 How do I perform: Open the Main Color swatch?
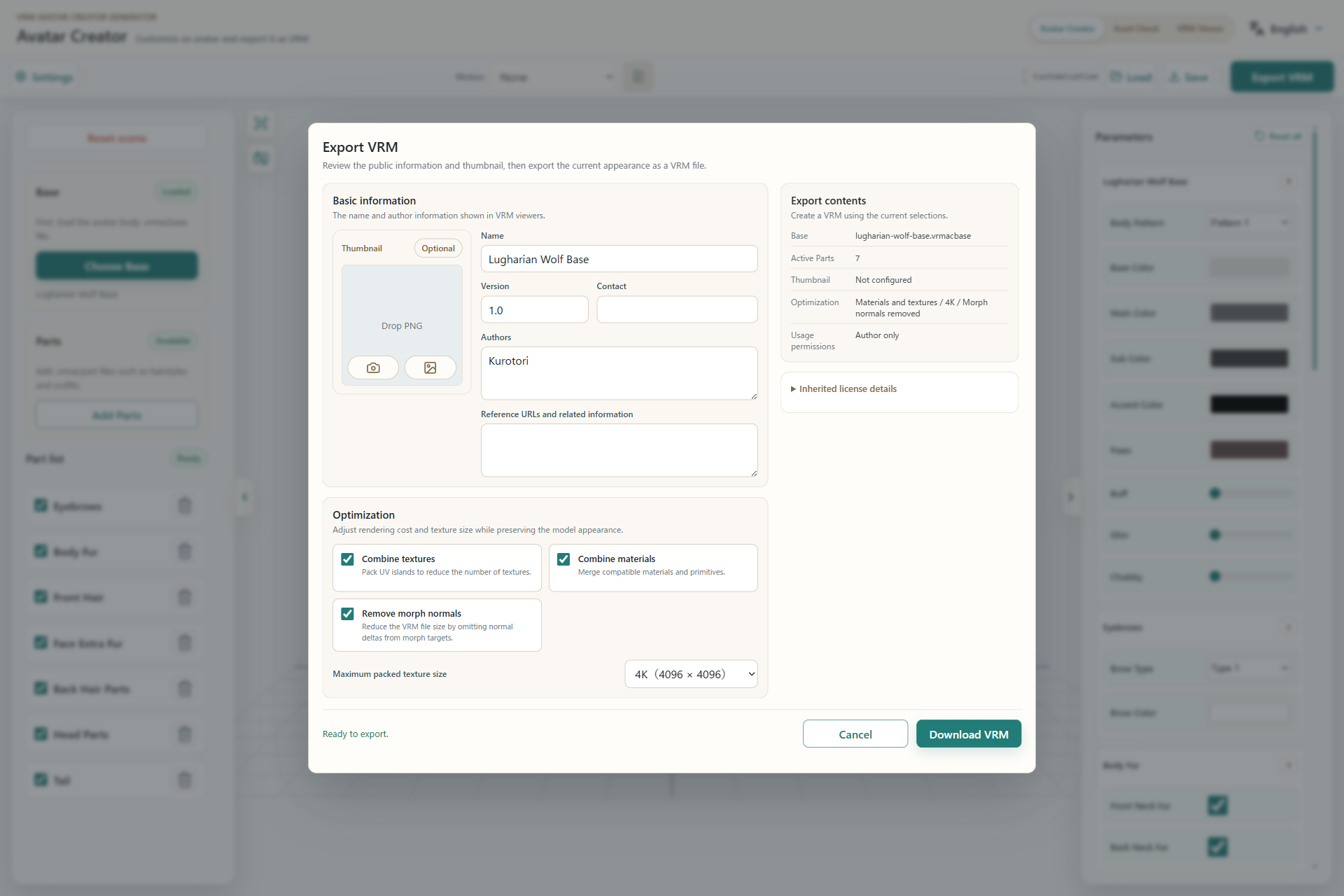tap(1249, 313)
